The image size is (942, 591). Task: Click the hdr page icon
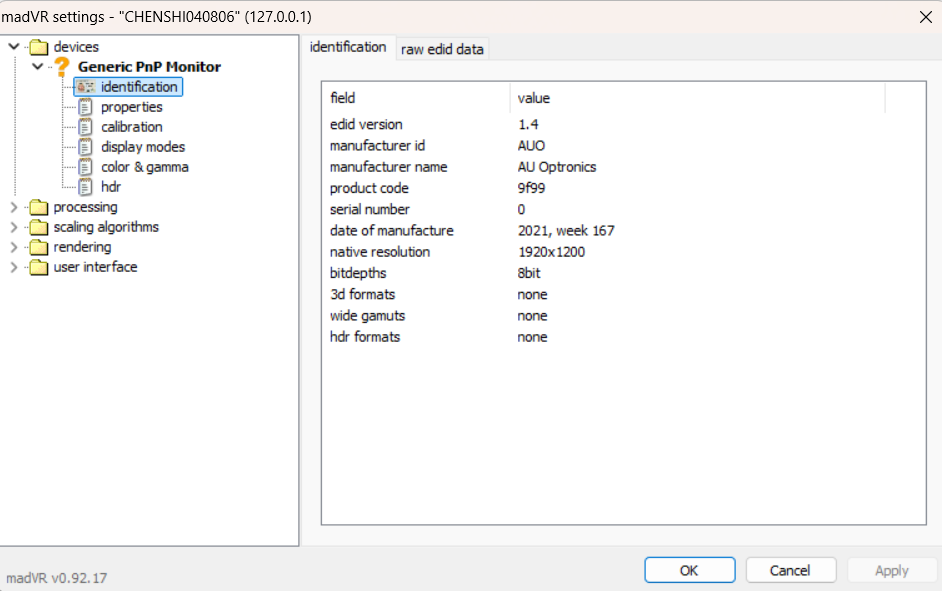click(85, 187)
